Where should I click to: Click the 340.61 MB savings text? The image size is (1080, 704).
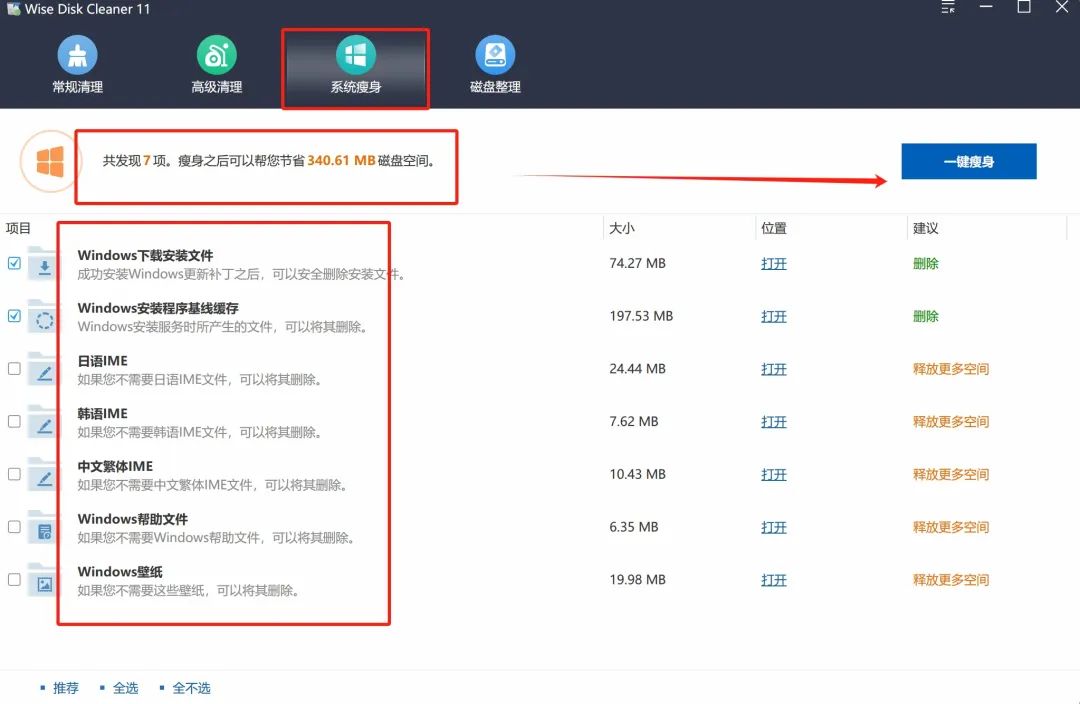point(341,161)
